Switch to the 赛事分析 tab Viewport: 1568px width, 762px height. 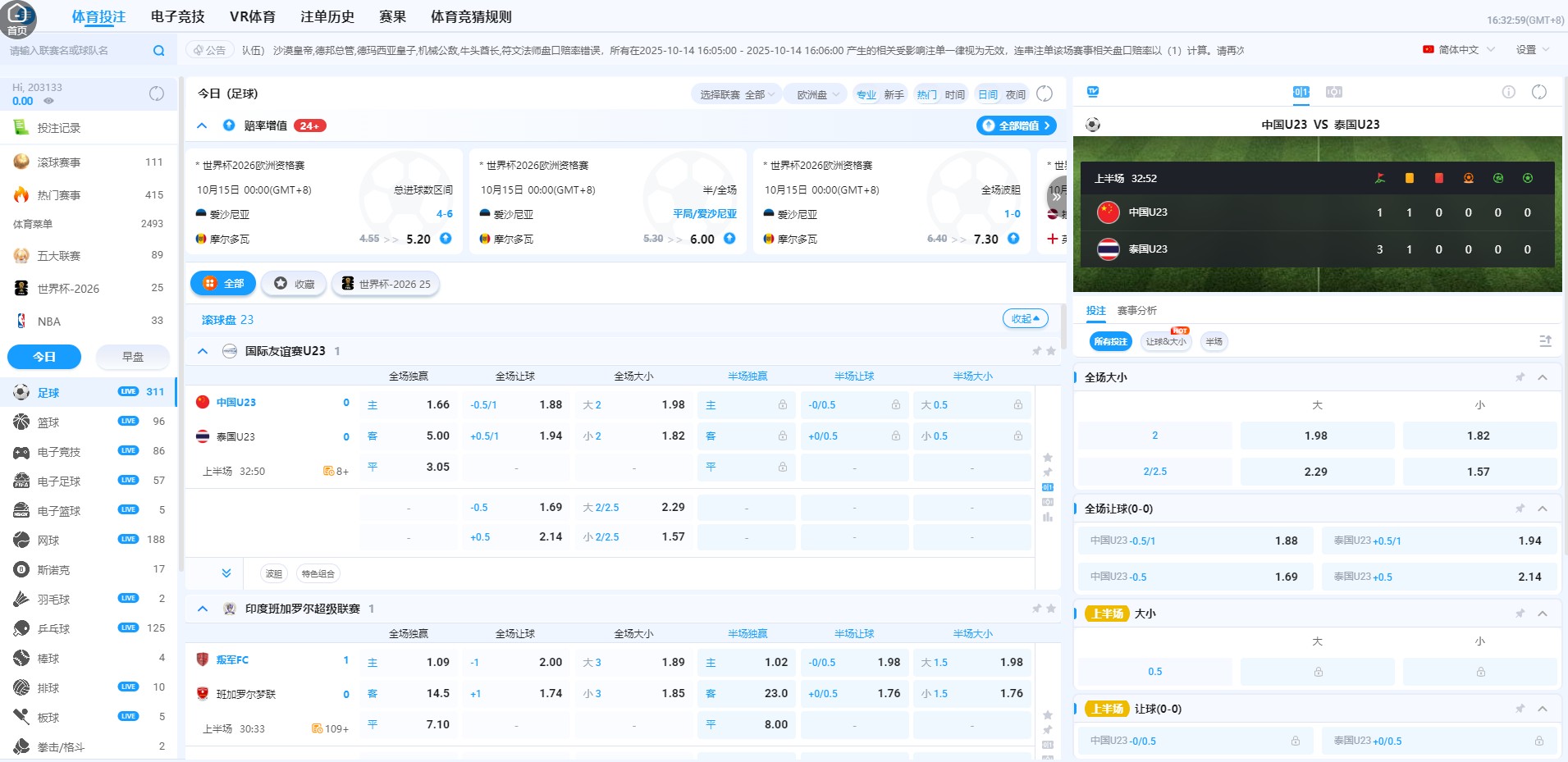click(x=1137, y=311)
